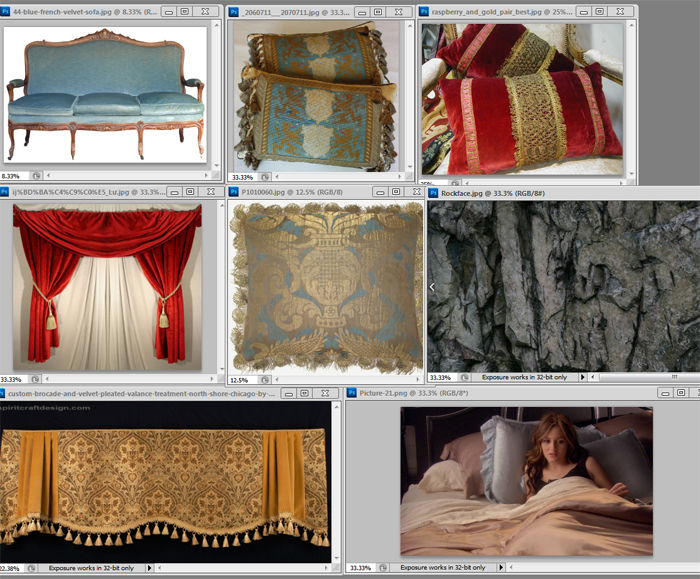Click the Ps icon of the raspberry_and_gold_pair_best window
Image resolution: width=700 pixels, height=579 pixels.
pyautogui.click(x=424, y=12)
